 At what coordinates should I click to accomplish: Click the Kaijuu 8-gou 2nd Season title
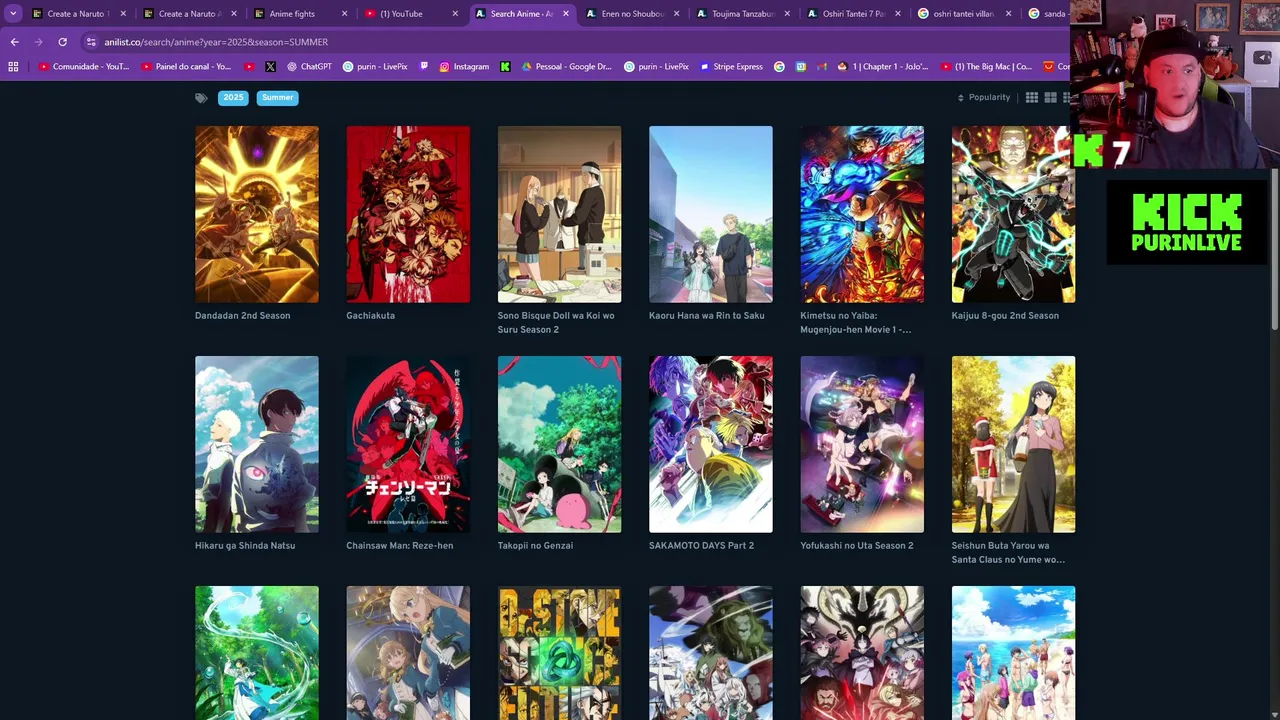tap(1005, 316)
